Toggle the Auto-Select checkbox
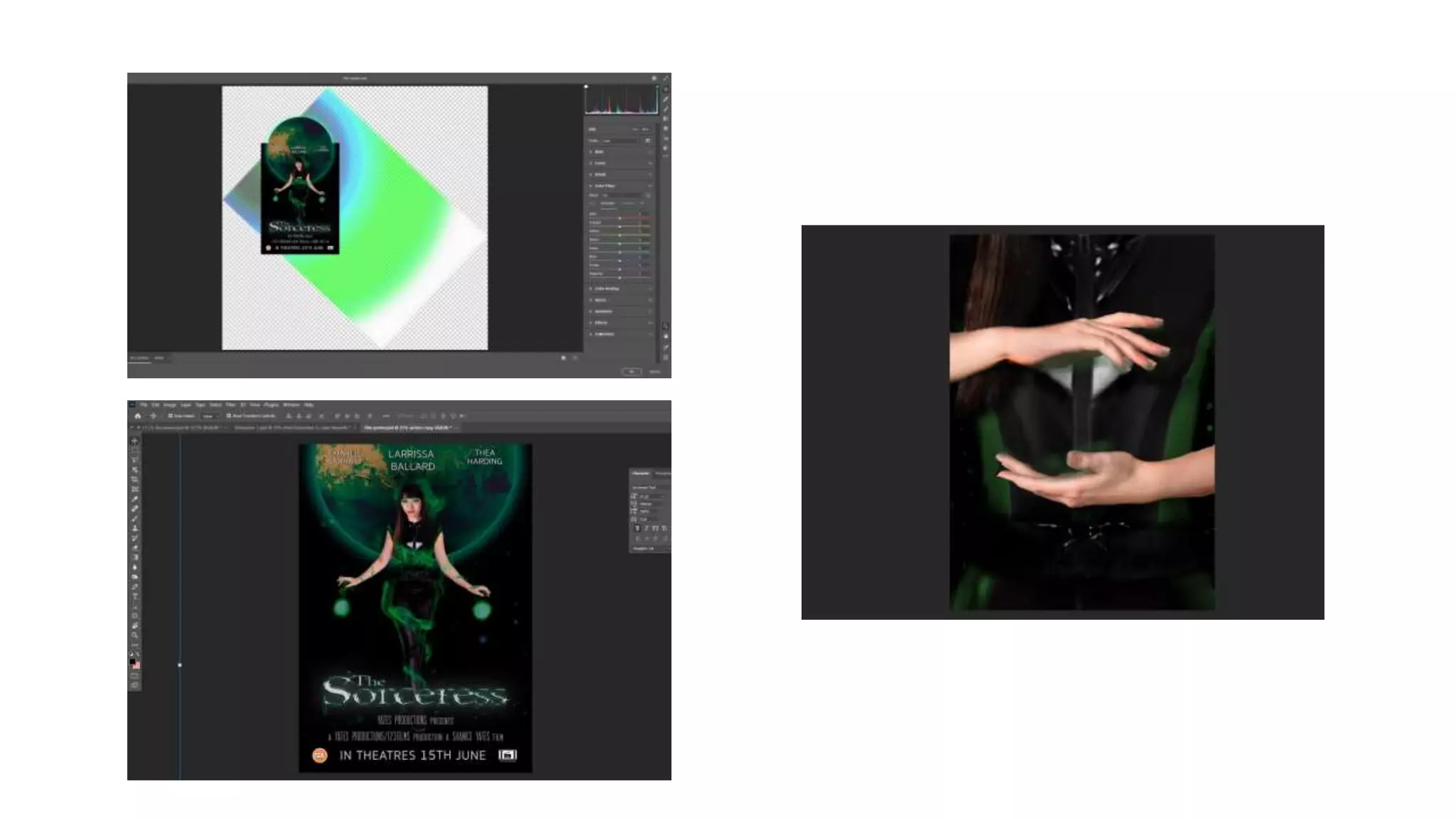The height and width of the screenshot is (819, 1456). click(x=171, y=416)
